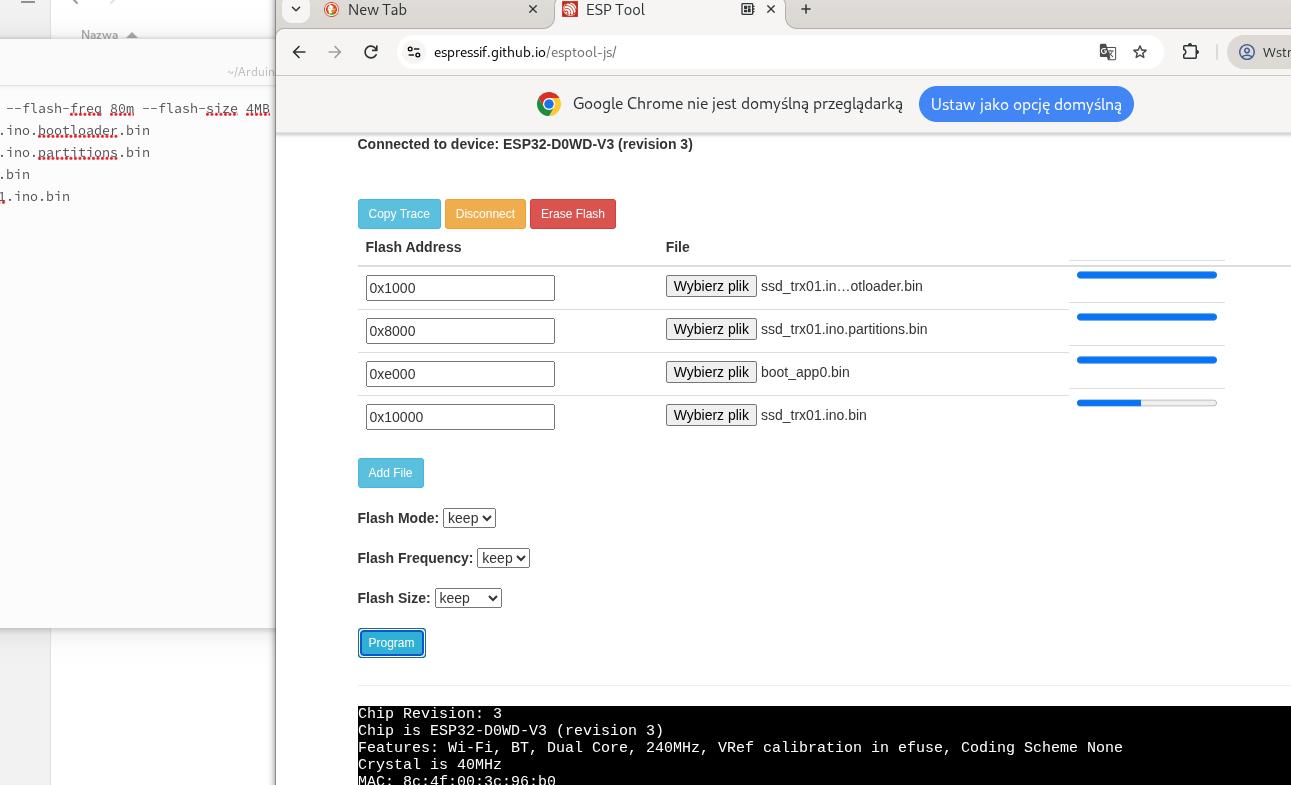Open site information icon in address bar
The width and height of the screenshot is (1291, 785).
[414, 52]
